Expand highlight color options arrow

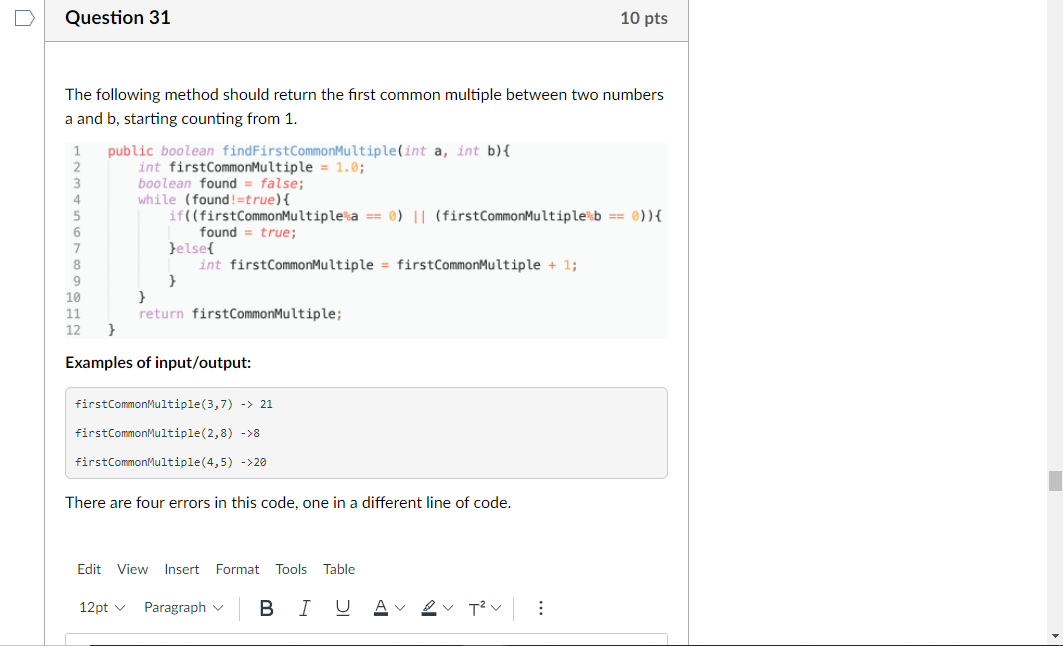[448, 608]
